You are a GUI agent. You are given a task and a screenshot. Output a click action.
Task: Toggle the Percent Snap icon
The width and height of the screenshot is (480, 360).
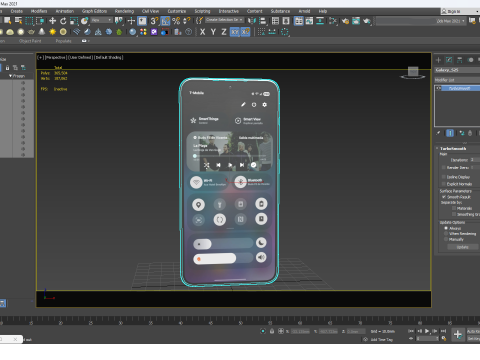tap(176, 21)
